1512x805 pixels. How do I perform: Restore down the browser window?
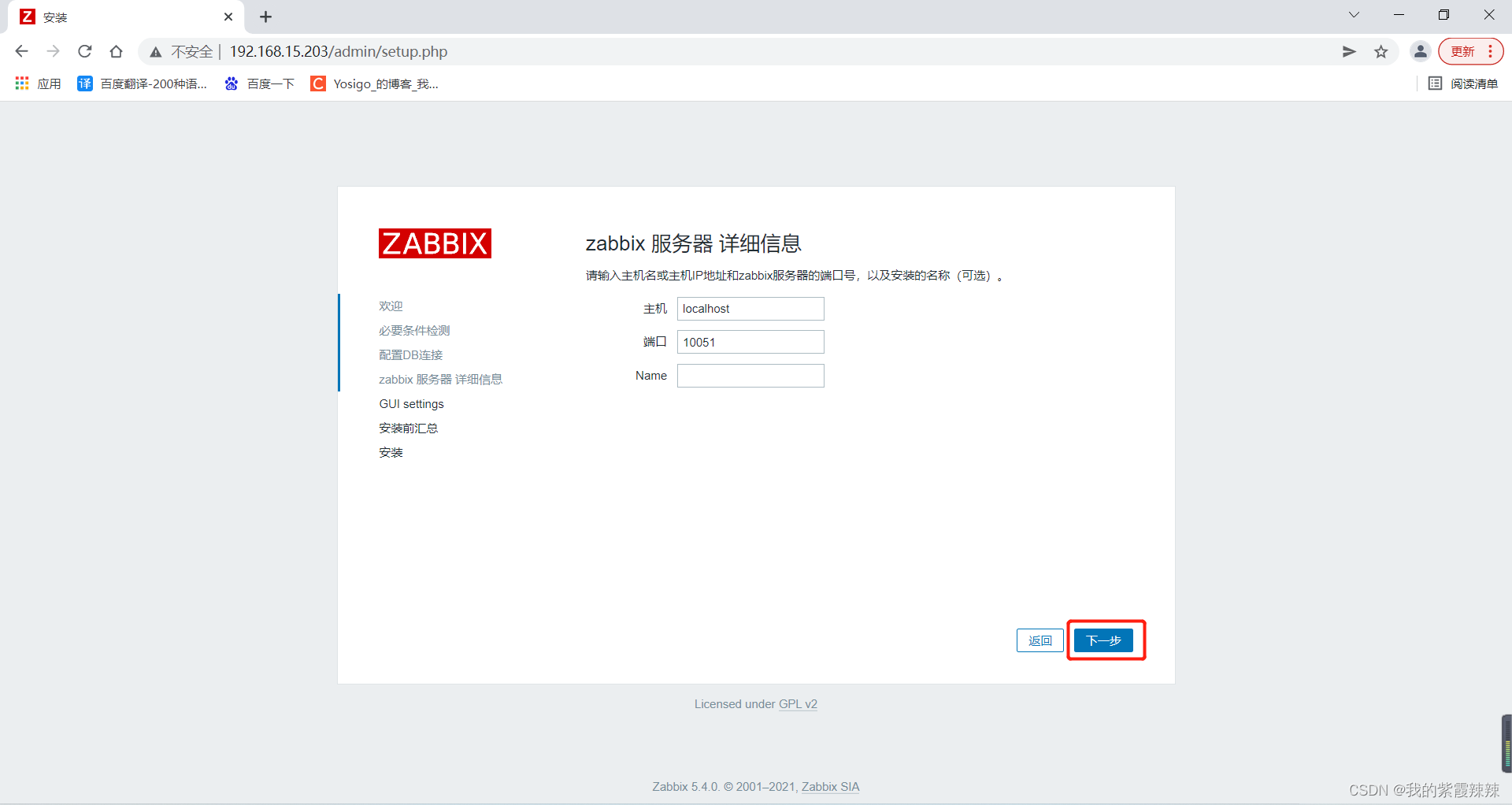(x=1443, y=15)
